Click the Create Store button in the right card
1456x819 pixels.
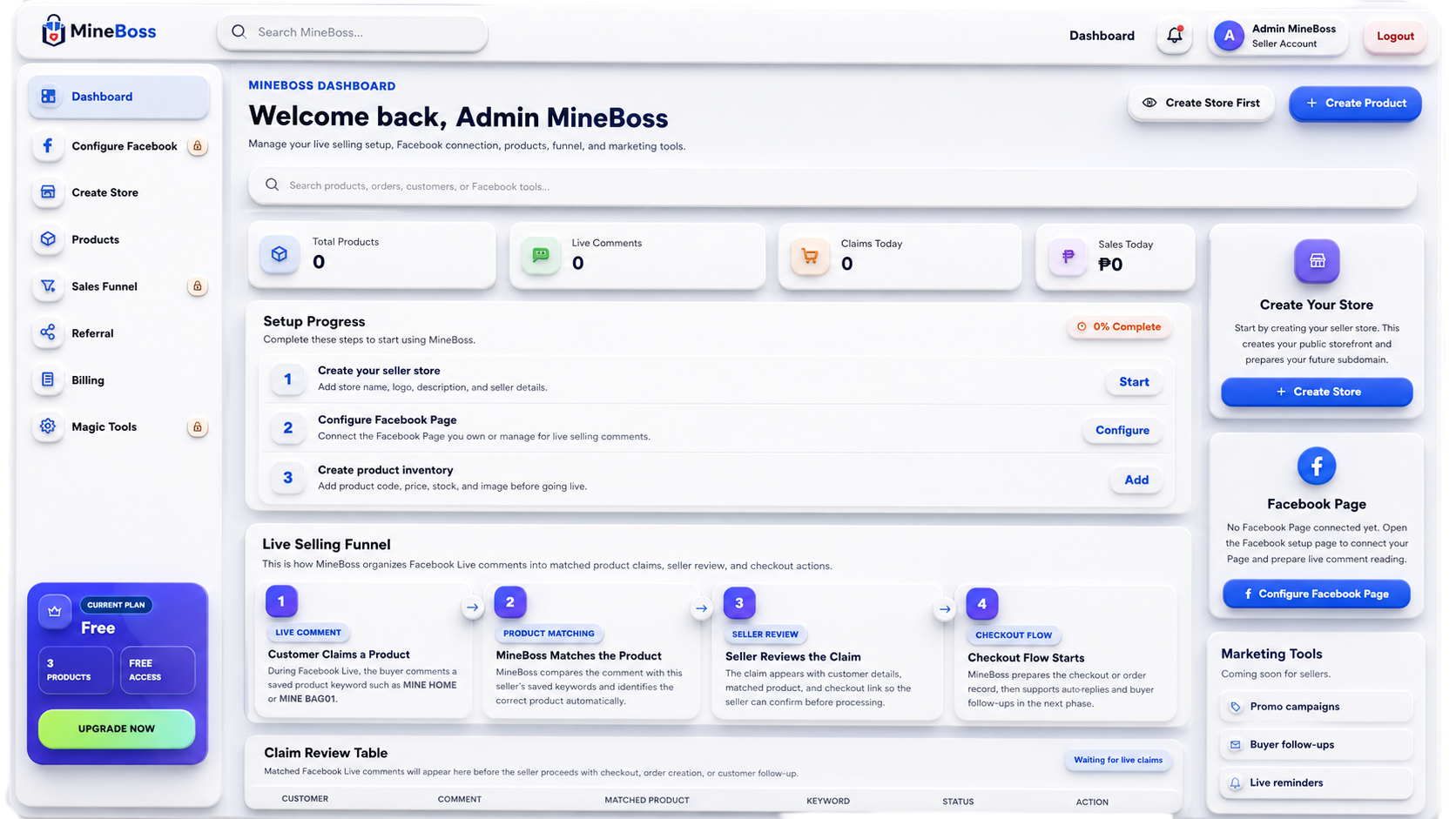pos(1317,392)
